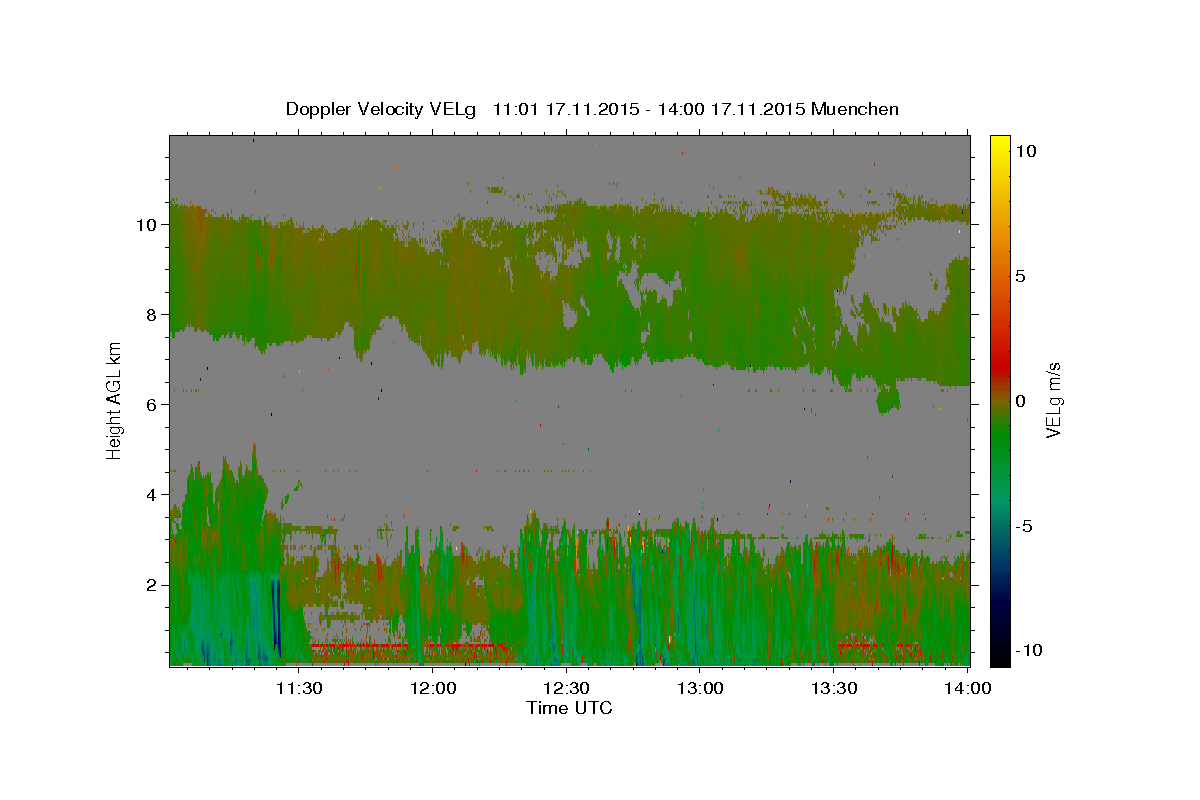Viewport: 1200px width, 800px height.
Task: Click the 13:30 time tick label
Action: (833, 688)
